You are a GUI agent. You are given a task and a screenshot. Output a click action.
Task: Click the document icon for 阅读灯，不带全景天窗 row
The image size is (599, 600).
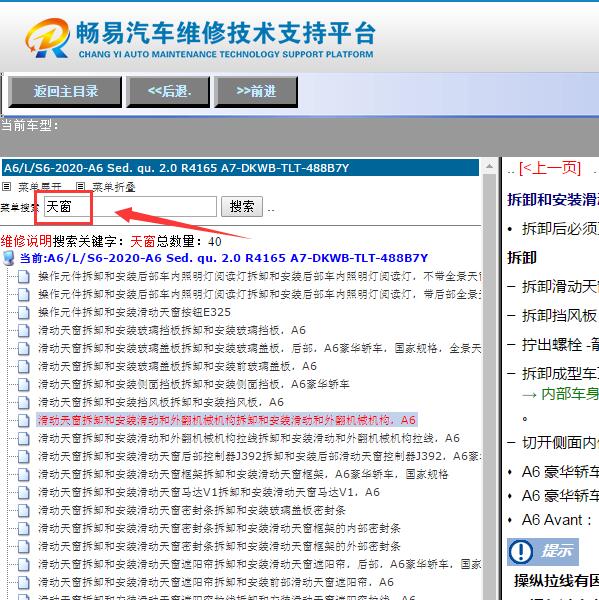tap(23, 276)
